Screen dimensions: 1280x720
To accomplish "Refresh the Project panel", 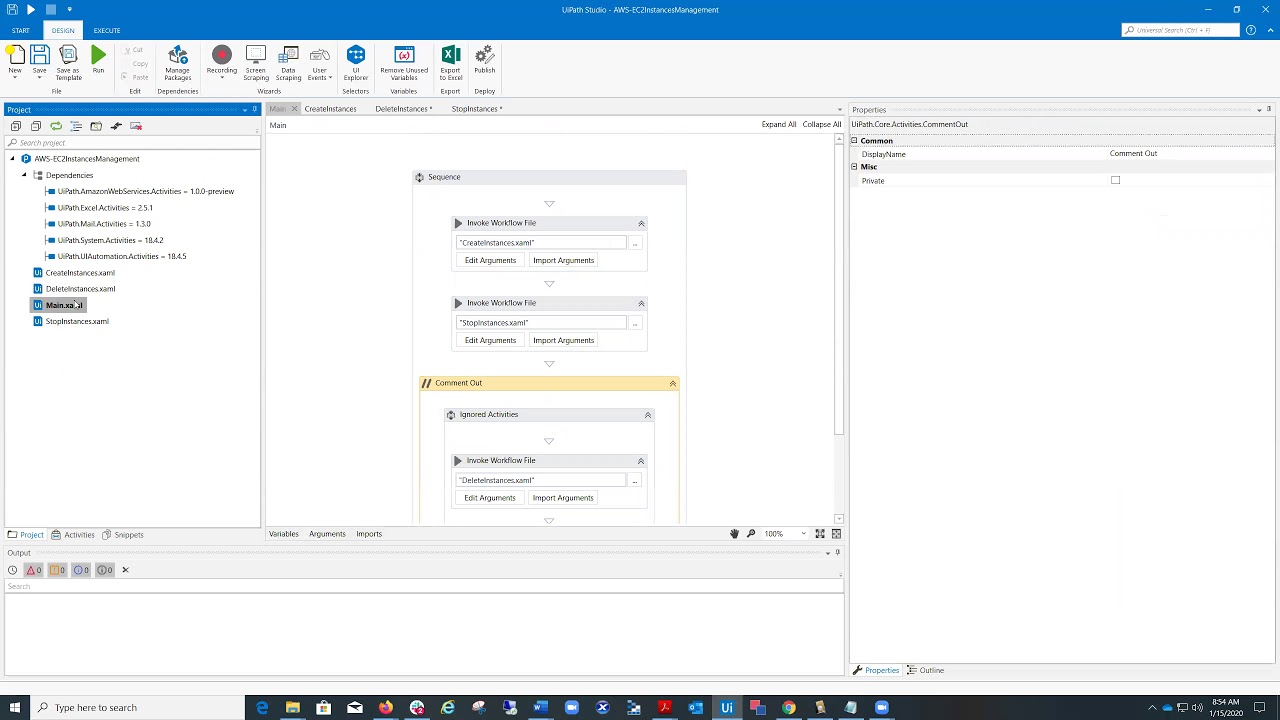I will [56, 126].
